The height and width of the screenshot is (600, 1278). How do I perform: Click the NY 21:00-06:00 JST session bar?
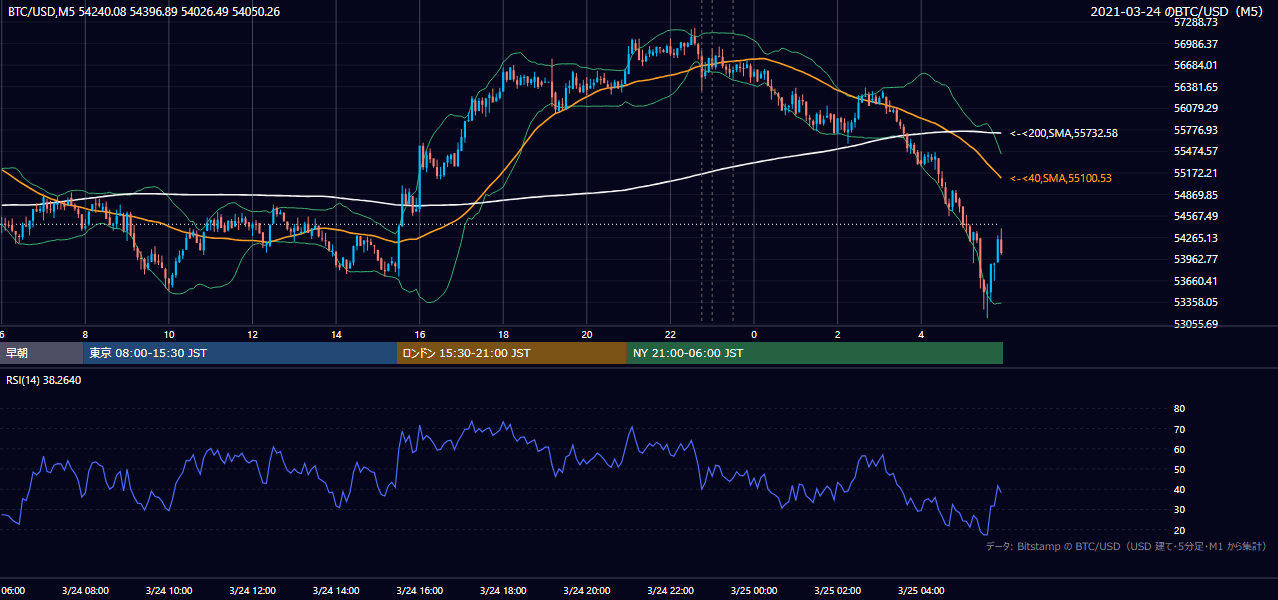pos(815,353)
